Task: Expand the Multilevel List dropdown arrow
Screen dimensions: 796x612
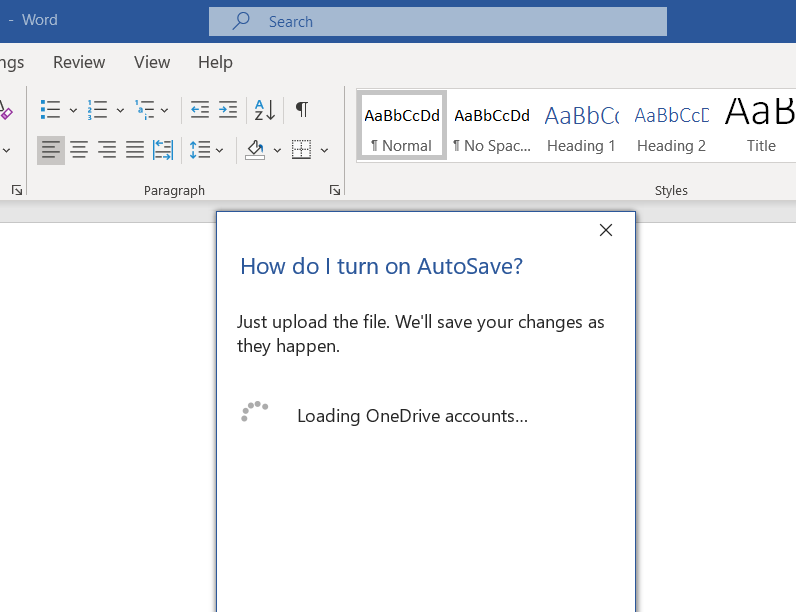Action: click(164, 110)
